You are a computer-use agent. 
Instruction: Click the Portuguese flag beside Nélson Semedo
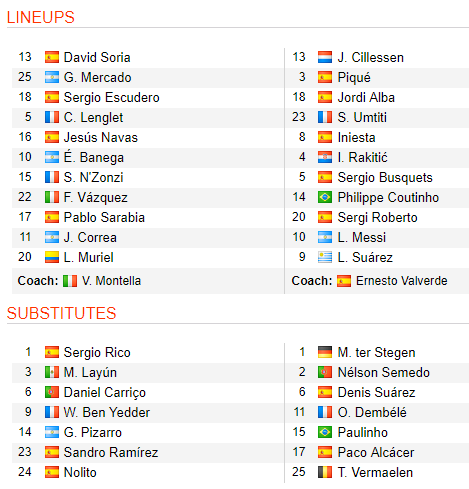325,372
